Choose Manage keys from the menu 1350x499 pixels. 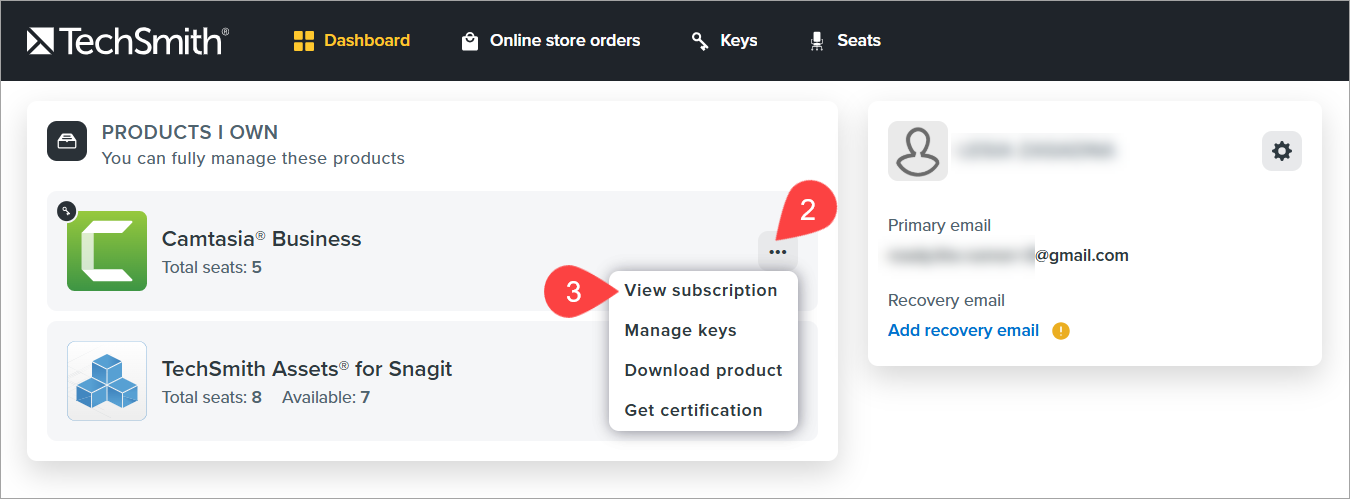pyautogui.click(x=681, y=330)
